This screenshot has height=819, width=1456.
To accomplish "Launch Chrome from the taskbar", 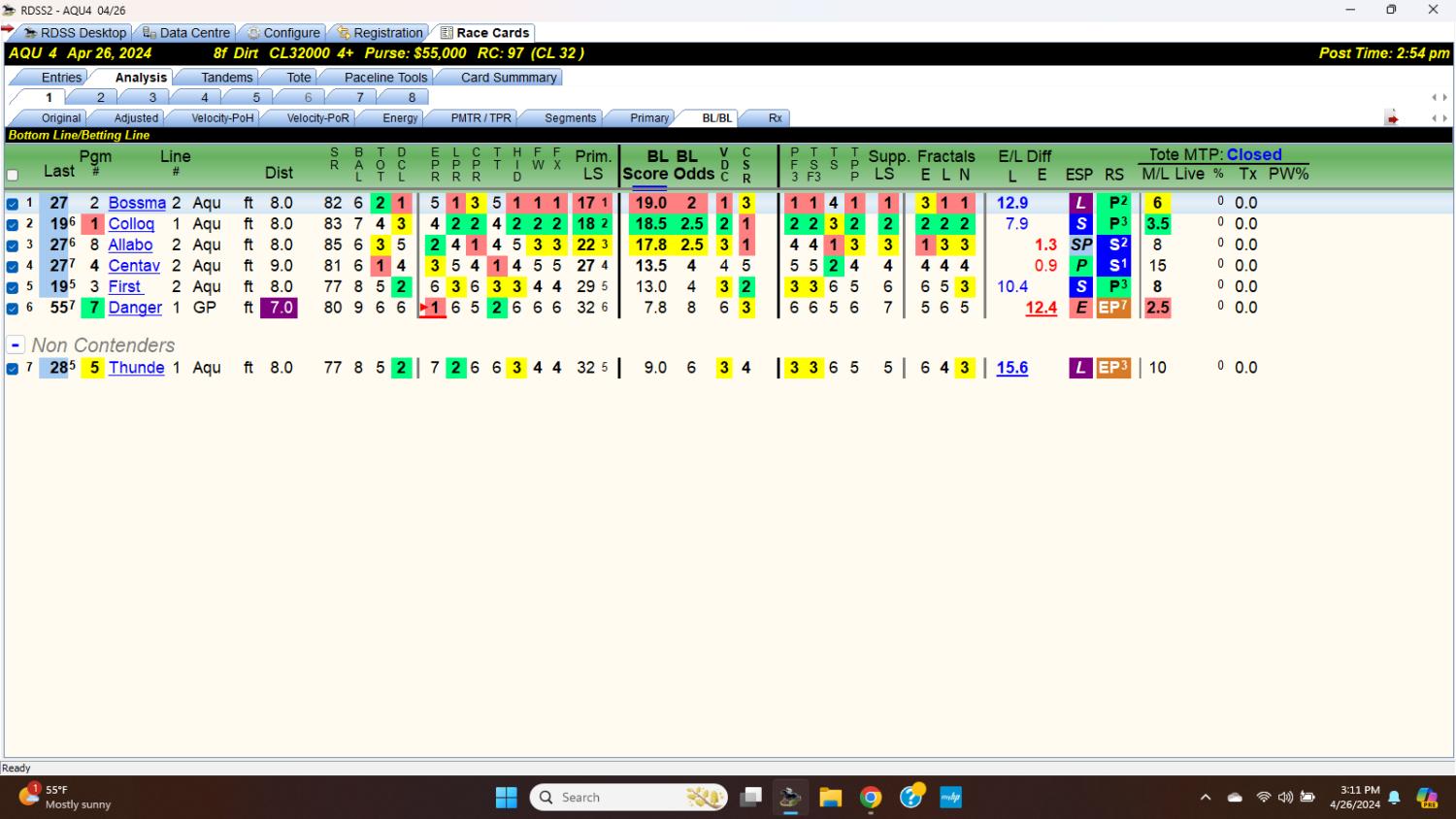I will (x=871, y=798).
